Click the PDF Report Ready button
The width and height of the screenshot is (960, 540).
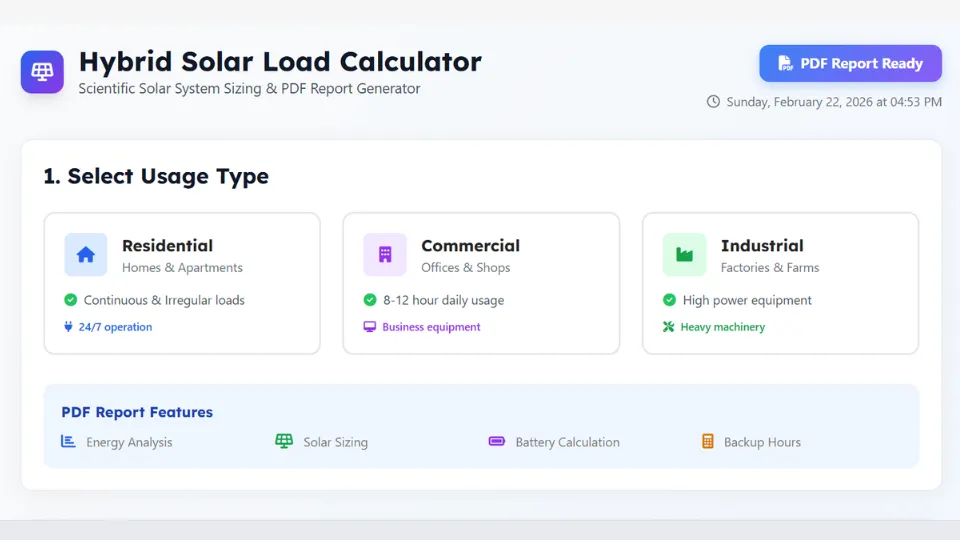(x=850, y=63)
